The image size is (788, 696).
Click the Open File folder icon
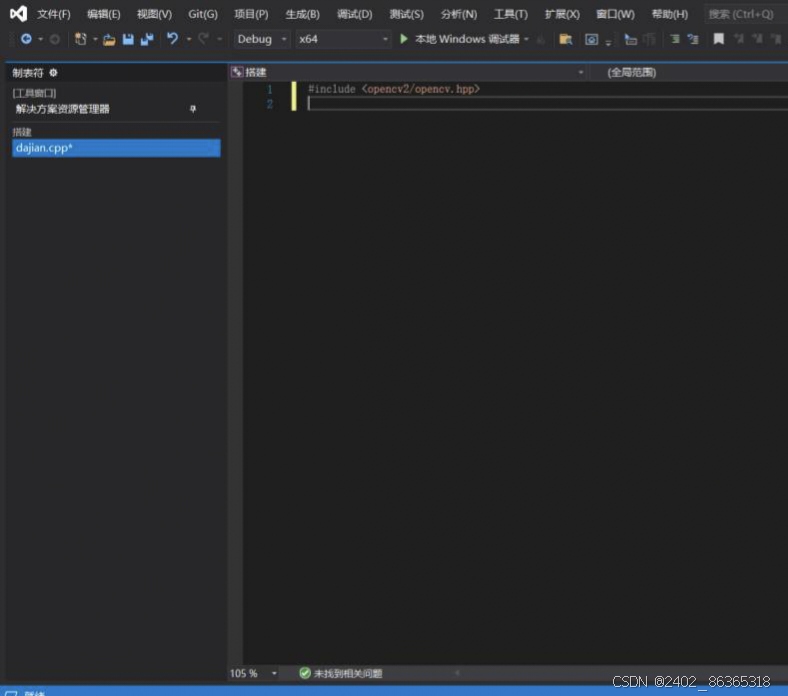[x=109, y=39]
